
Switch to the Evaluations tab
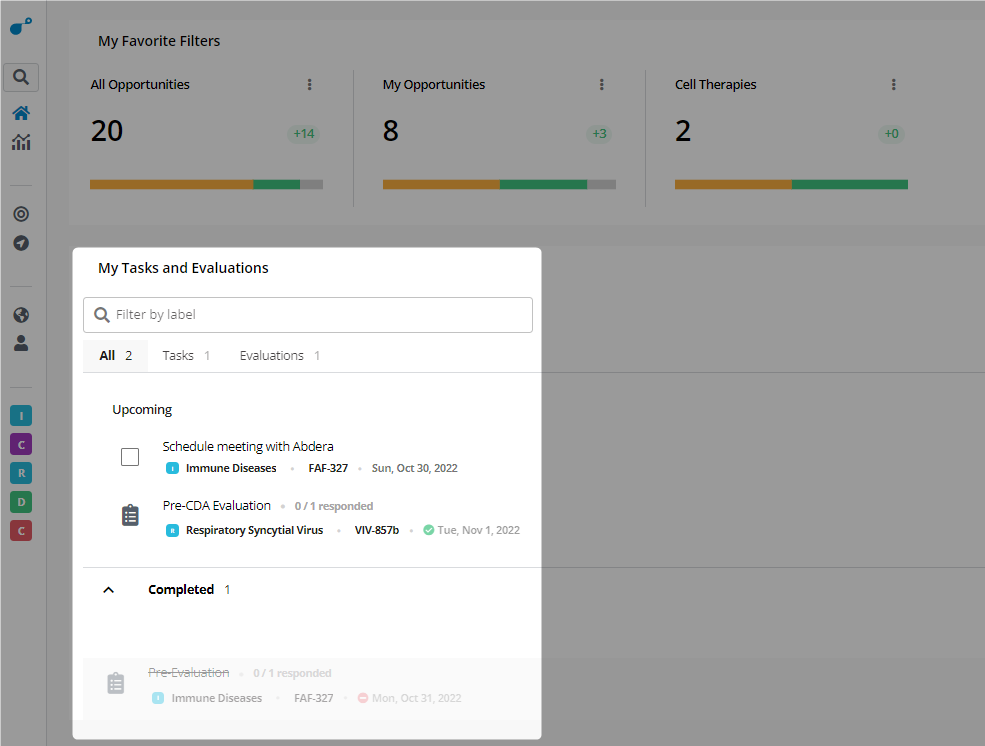point(280,355)
